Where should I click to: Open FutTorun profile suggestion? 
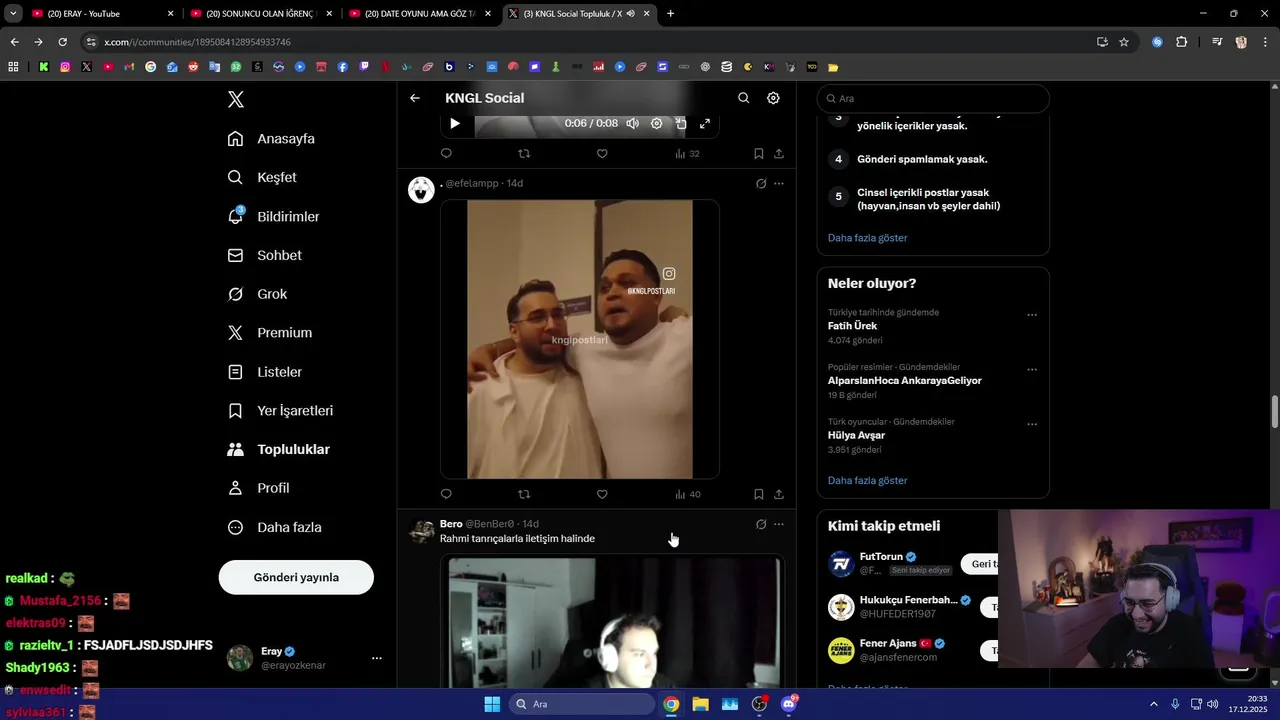(x=881, y=557)
